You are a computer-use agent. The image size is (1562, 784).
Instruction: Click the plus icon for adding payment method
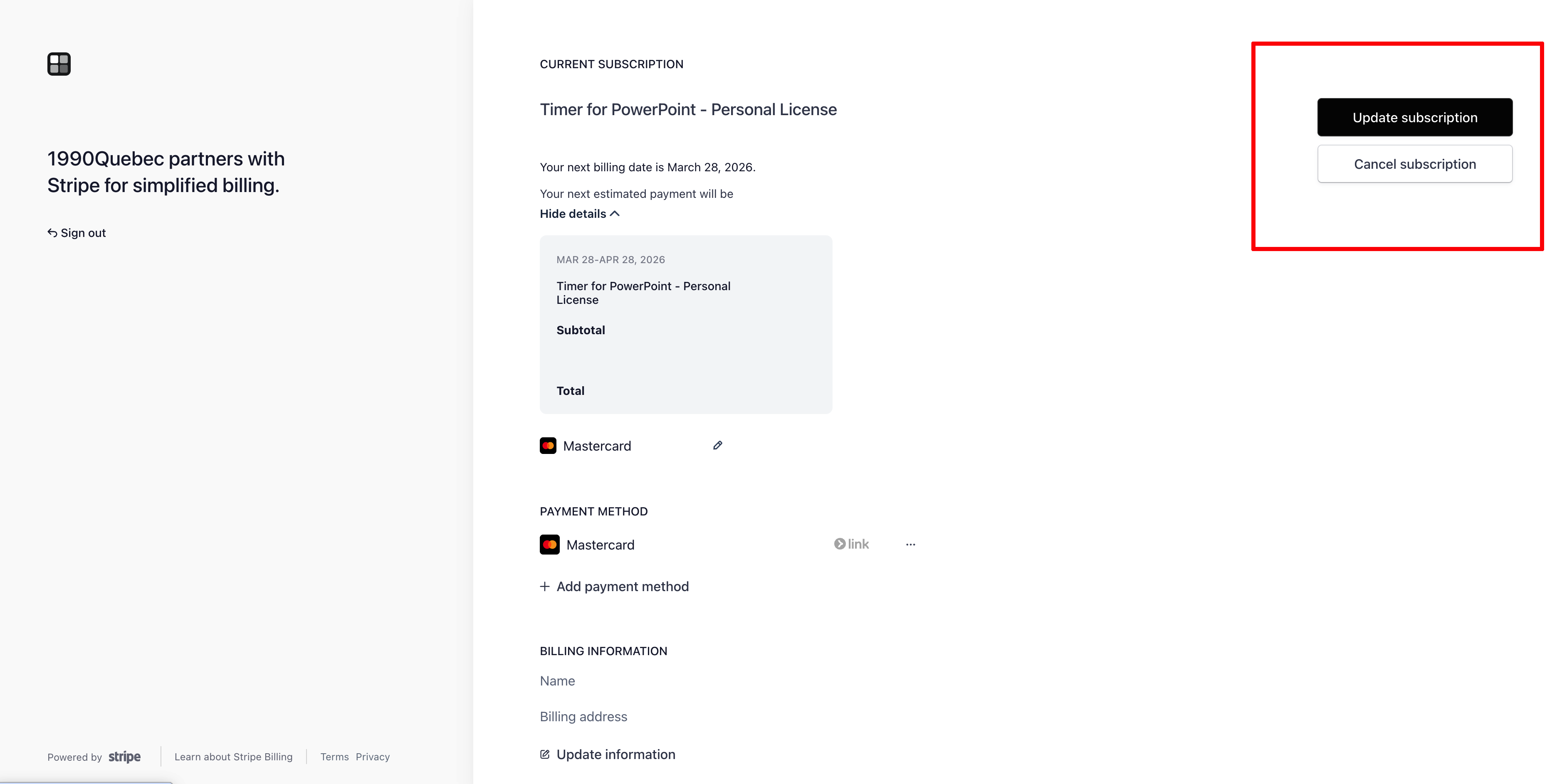[544, 586]
